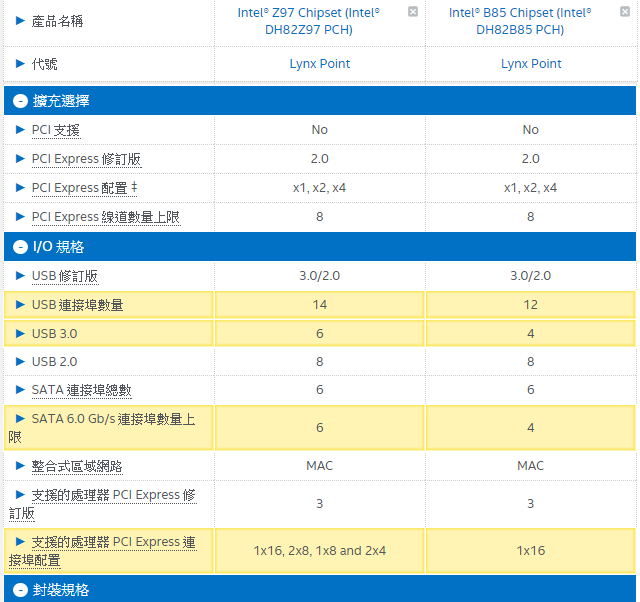640x602 pixels.
Task: Select the B85 PCI 支援 'No' cell
Action: pyautogui.click(x=531, y=130)
